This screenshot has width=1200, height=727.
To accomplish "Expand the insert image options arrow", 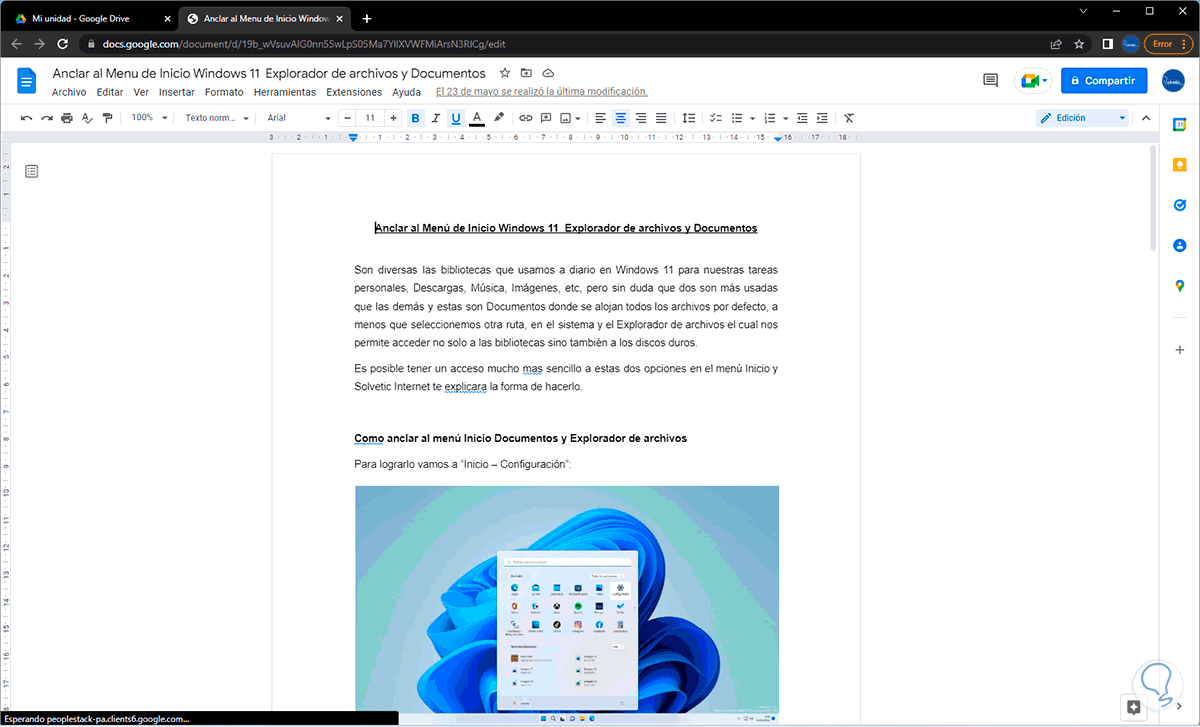I will tap(580, 118).
